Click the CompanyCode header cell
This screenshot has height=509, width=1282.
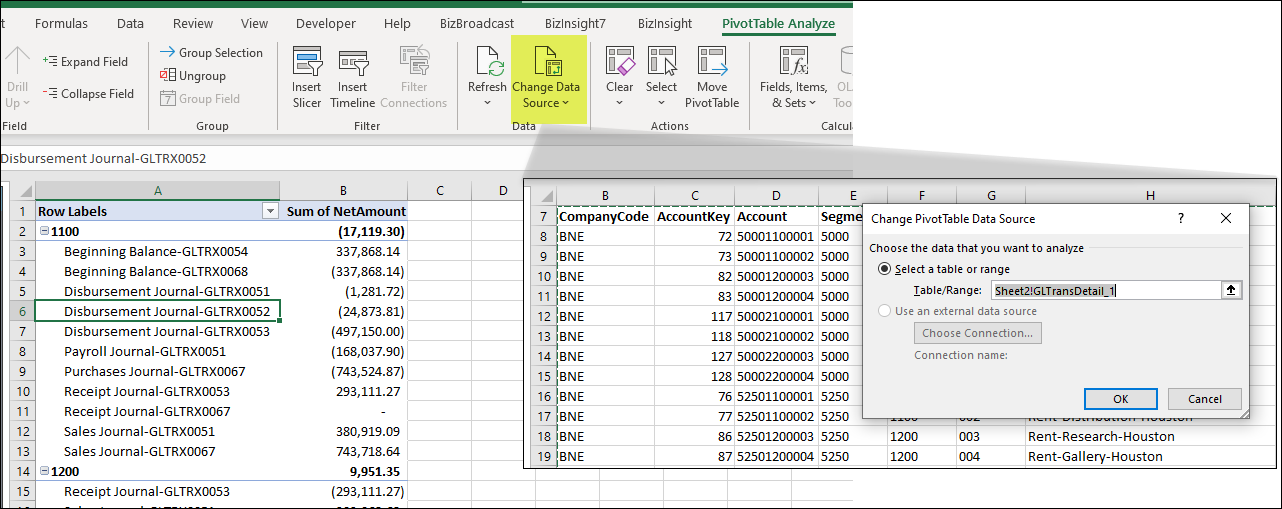pos(604,216)
